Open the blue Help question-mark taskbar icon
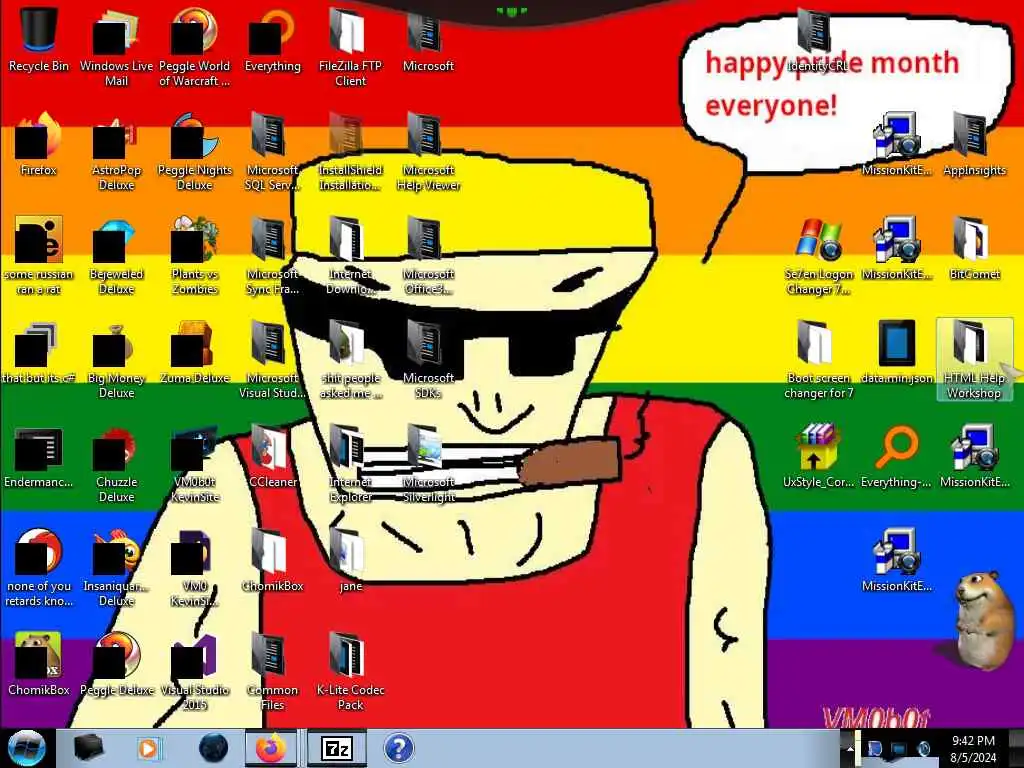This screenshot has height=768, width=1024. click(399, 748)
